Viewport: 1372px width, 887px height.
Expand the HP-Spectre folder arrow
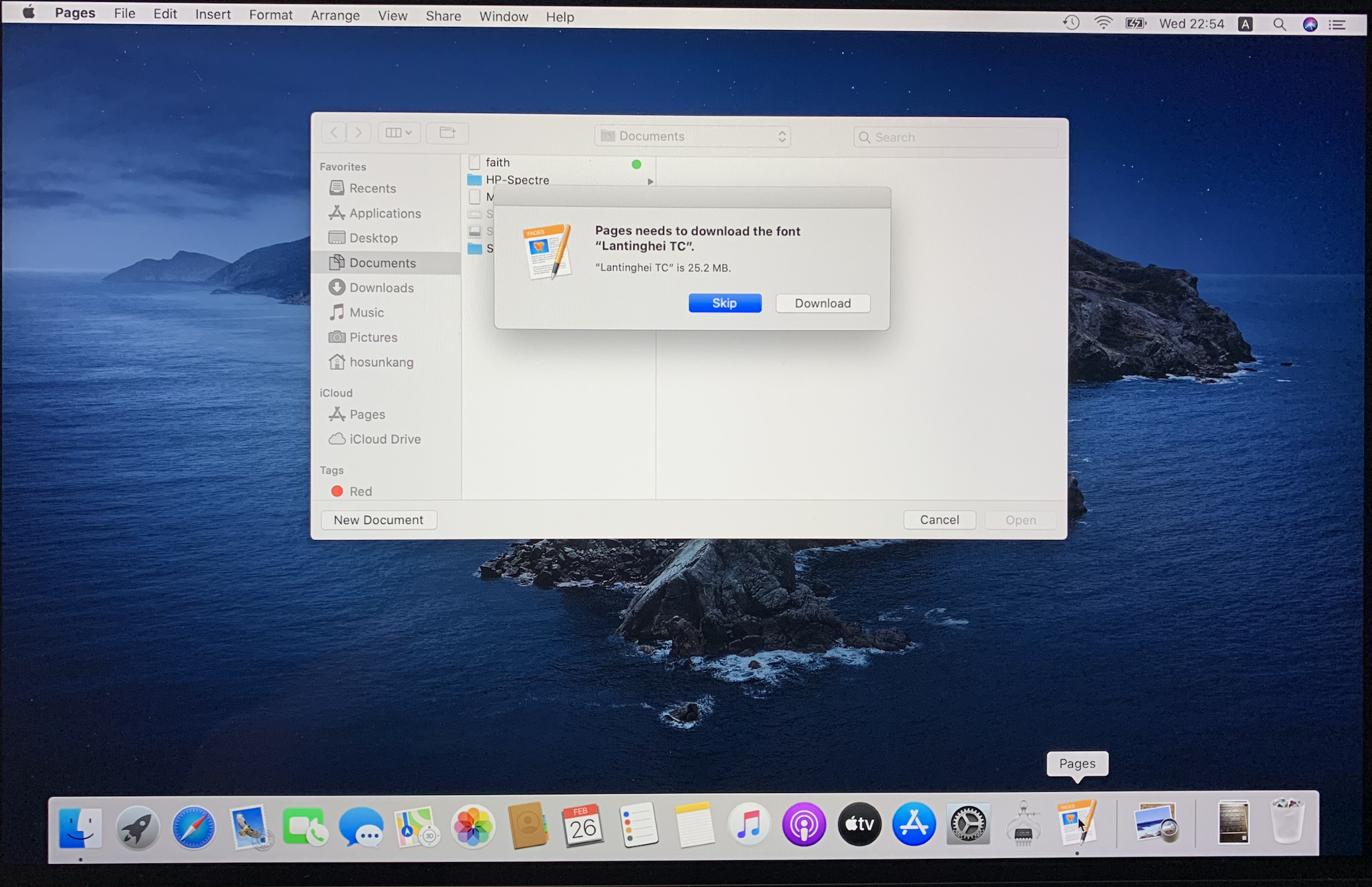[x=650, y=181]
